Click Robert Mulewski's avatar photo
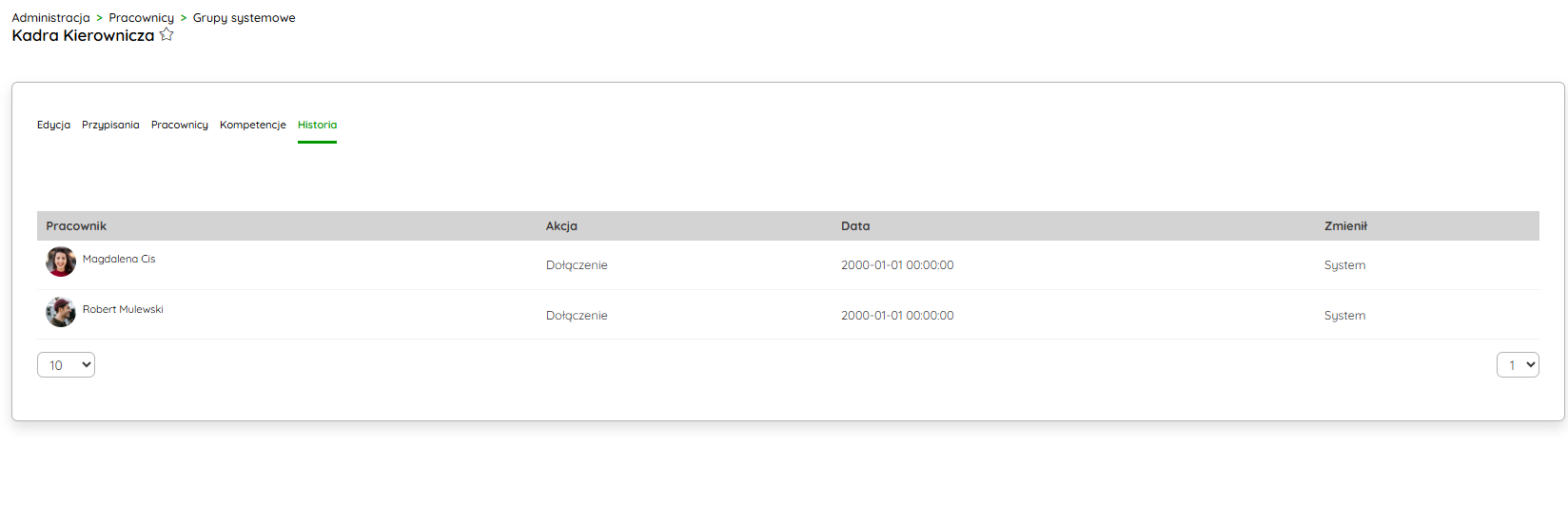The height and width of the screenshot is (505, 1568). coord(61,312)
